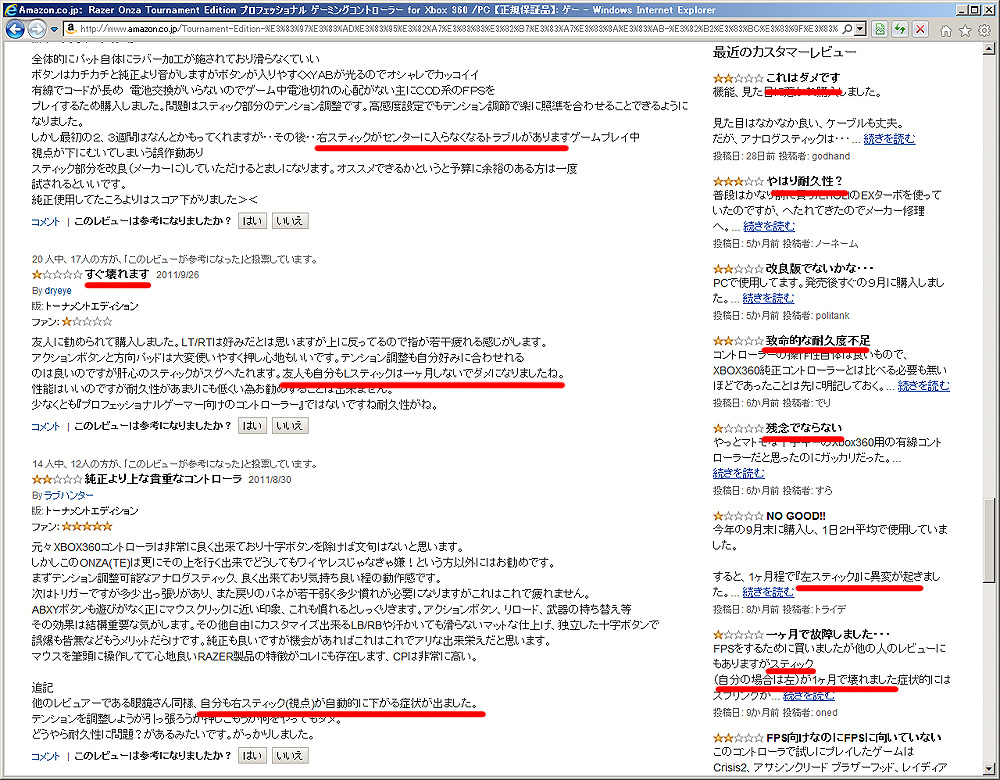
Task: Open コメント link under dryeye's review
Action: coord(45,426)
